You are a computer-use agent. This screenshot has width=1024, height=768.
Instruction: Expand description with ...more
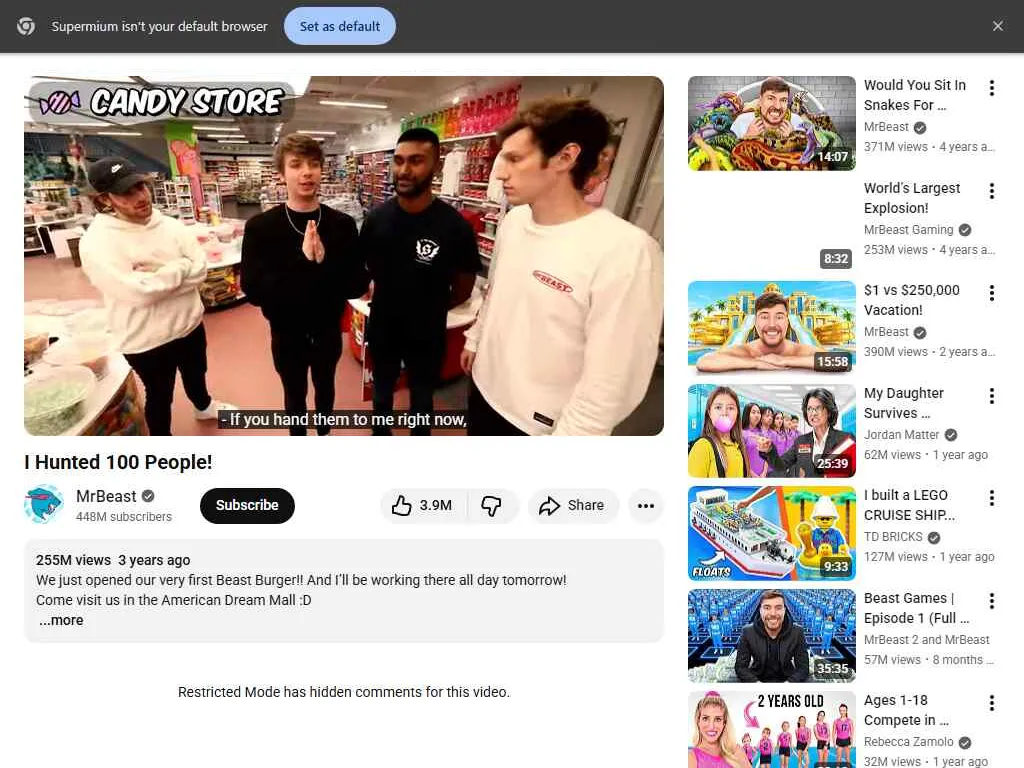click(61, 620)
